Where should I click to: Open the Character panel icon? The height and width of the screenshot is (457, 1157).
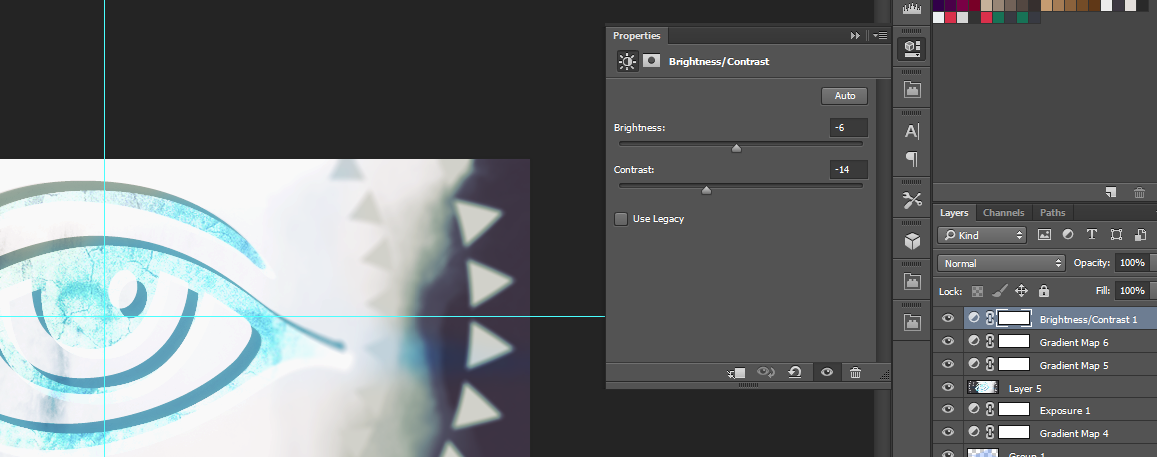(x=912, y=132)
